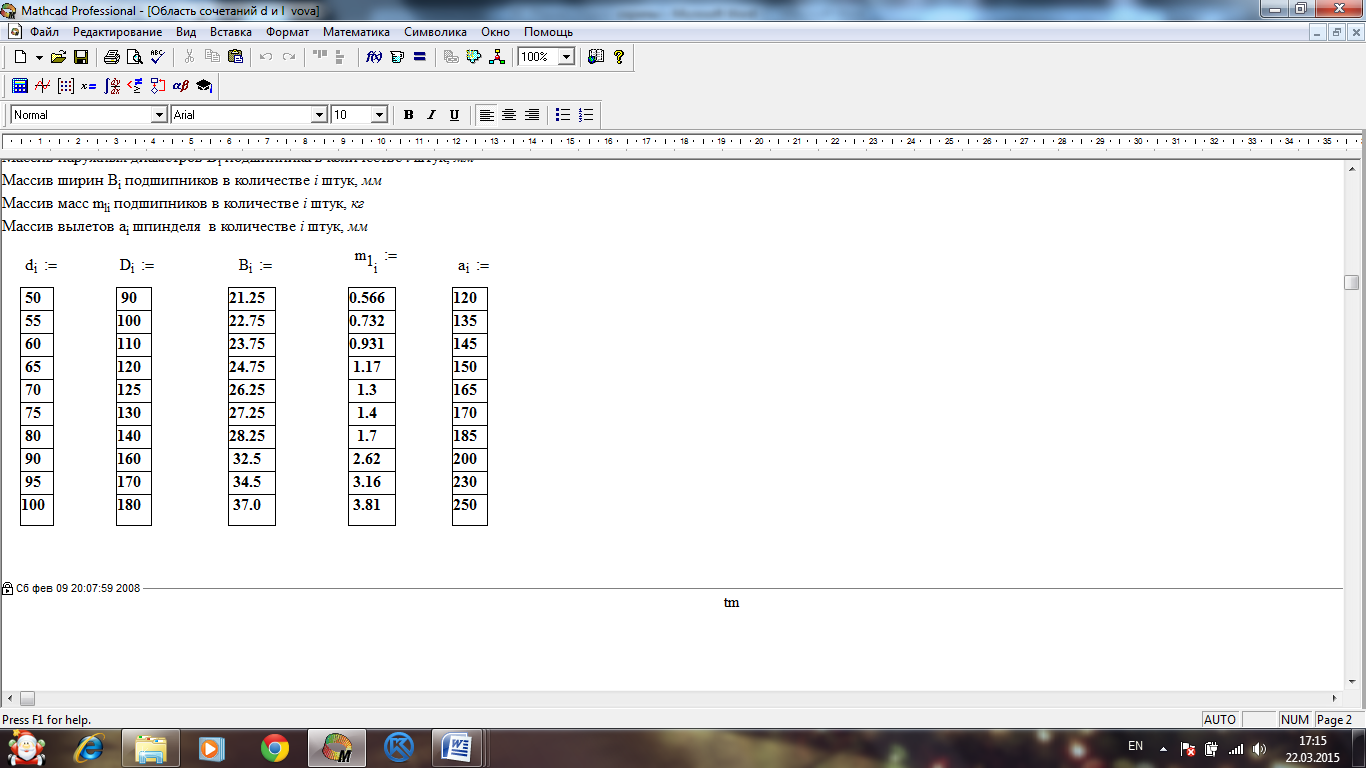This screenshot has width=1366, height=768.
Task: Open the Greek symbols palette
Action: tap(181, 86)
